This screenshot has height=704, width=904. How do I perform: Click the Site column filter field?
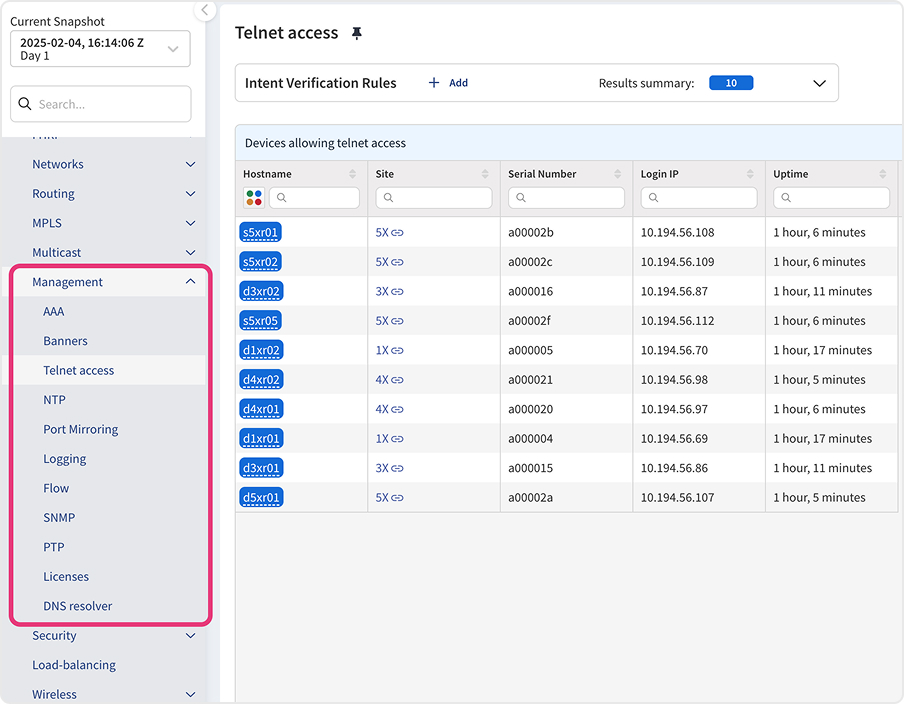[434, 198]
